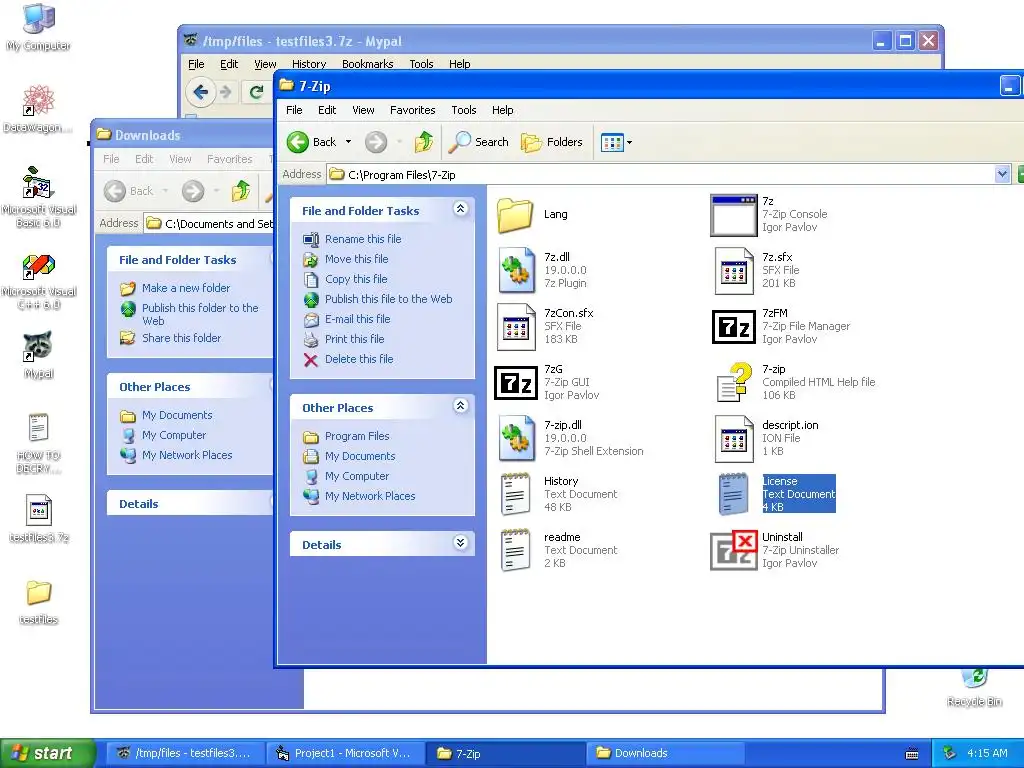Click Copy this file task link
This screenshot has height=768, width=1024.
(356, 279)
